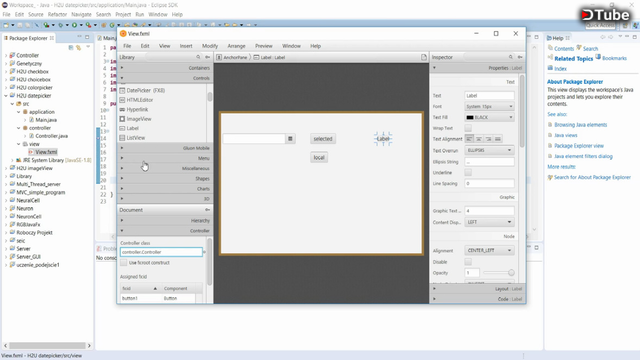Image resolution: width=640 pixels, height=360 pixels.
Task: Click the 'selected' button on canvas
Action: click(x=323, y=139)
